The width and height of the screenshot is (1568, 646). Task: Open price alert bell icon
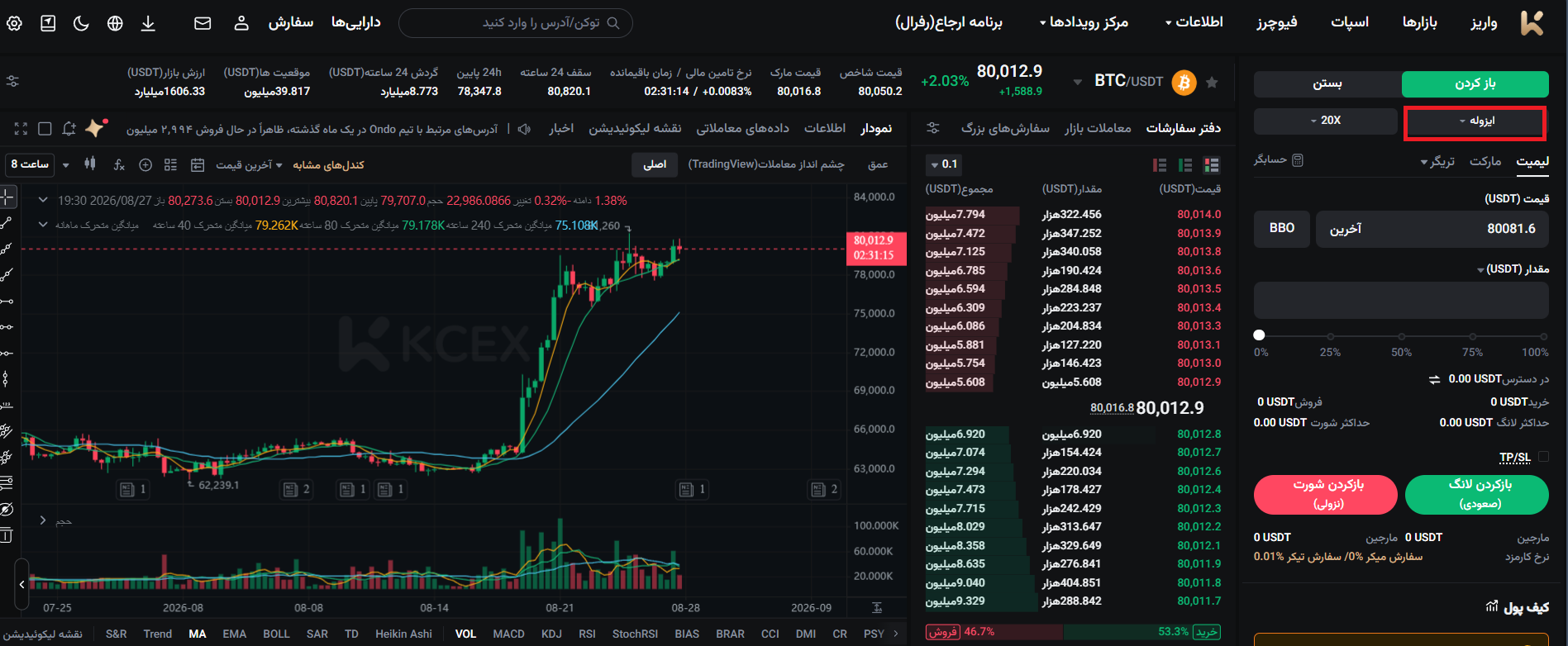pos(69,129)
